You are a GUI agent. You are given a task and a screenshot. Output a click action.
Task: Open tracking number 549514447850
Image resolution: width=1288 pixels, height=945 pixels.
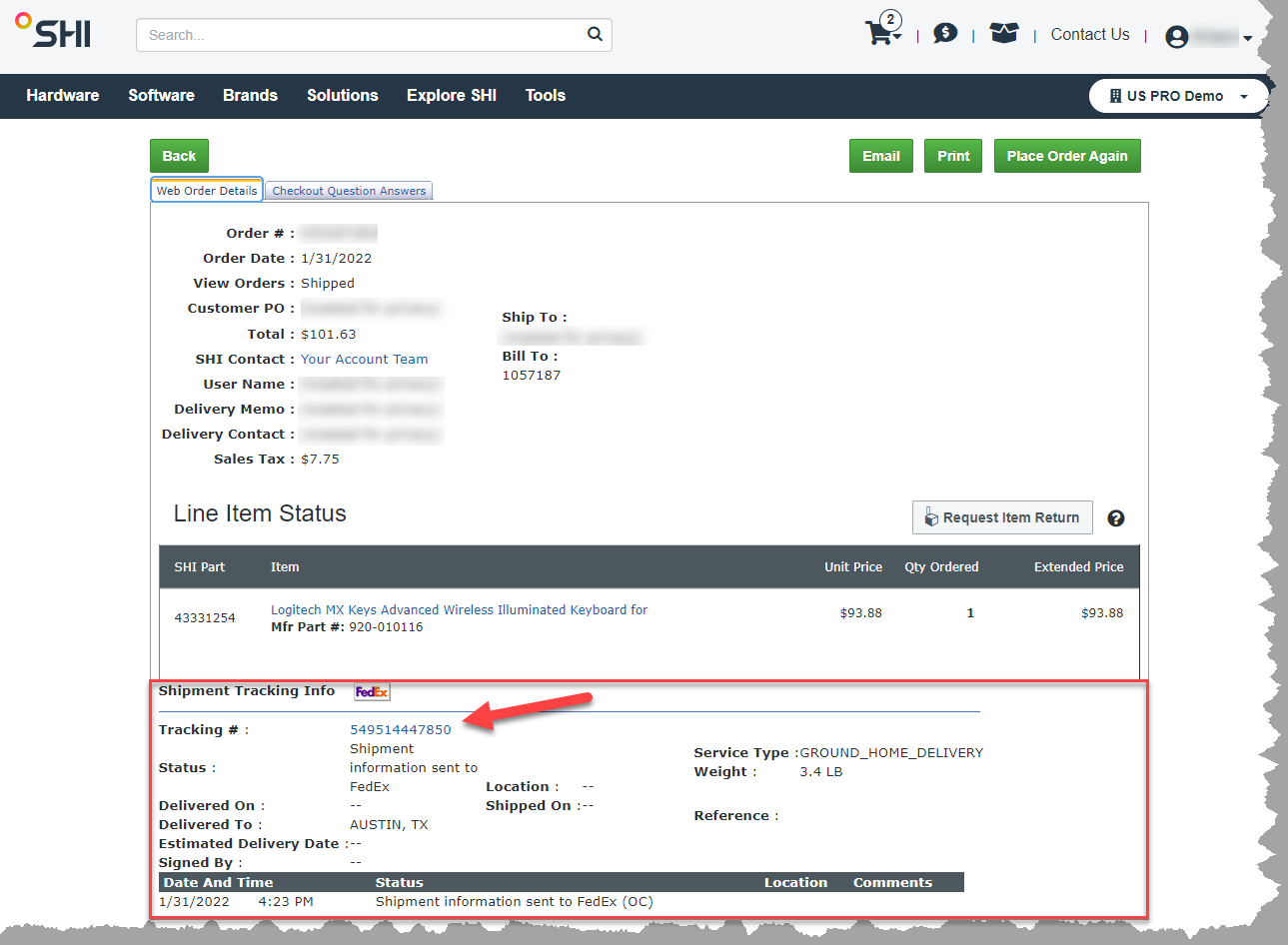[x=400, y=730]
